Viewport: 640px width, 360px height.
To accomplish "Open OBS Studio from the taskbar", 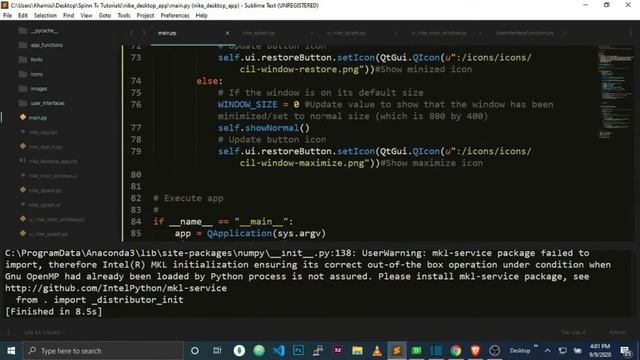I will click(495, 351).
